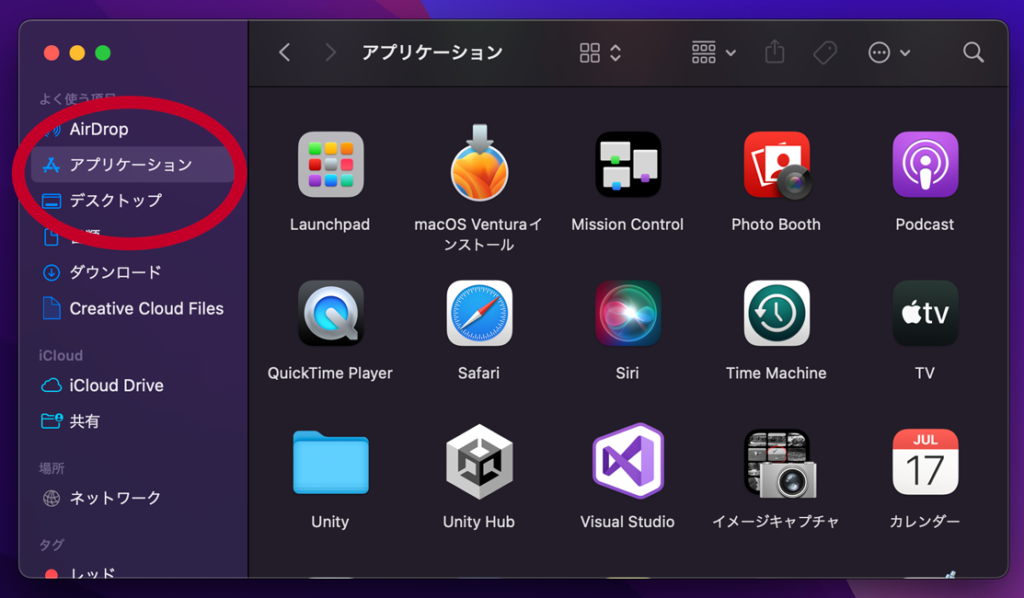Click the back navigation arrow
Viewport: 1024px width, 598px height.
[285, 53]
